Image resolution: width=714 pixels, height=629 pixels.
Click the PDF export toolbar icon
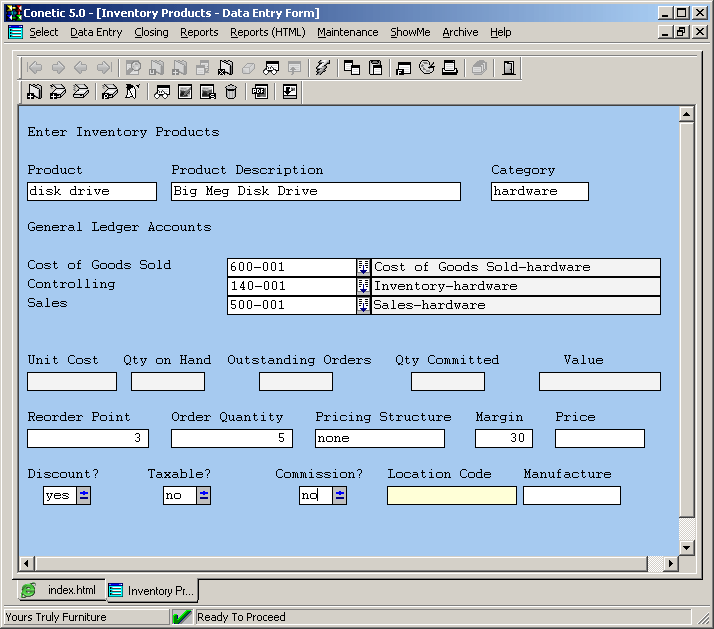pyautogui.click(x=260, y=92)
